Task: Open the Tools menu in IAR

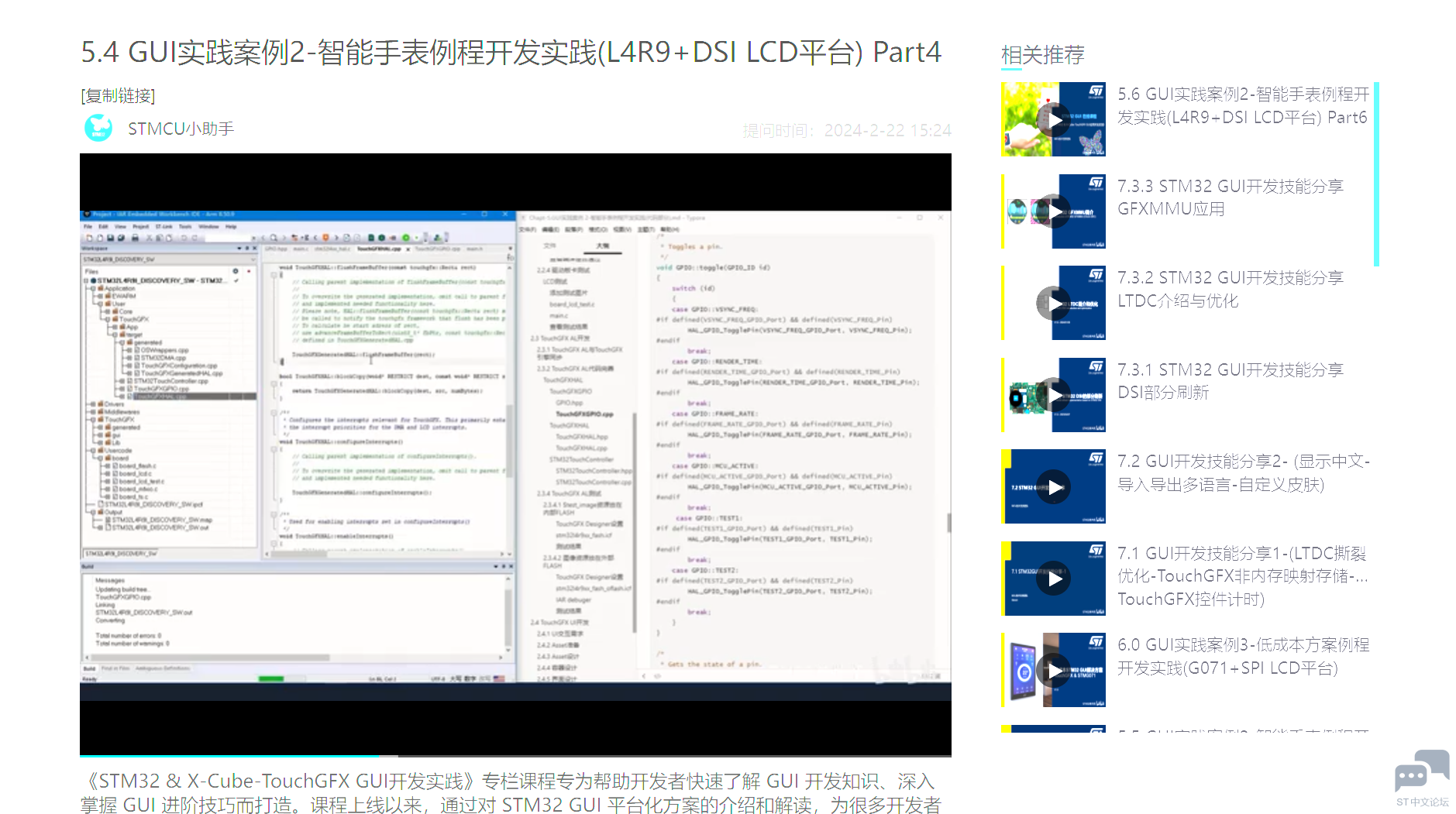Action: point(185,227)
